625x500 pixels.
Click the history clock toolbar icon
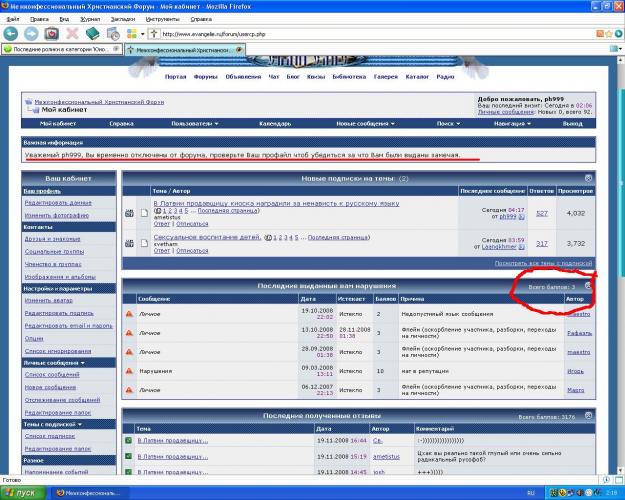(x=113, y=33)
